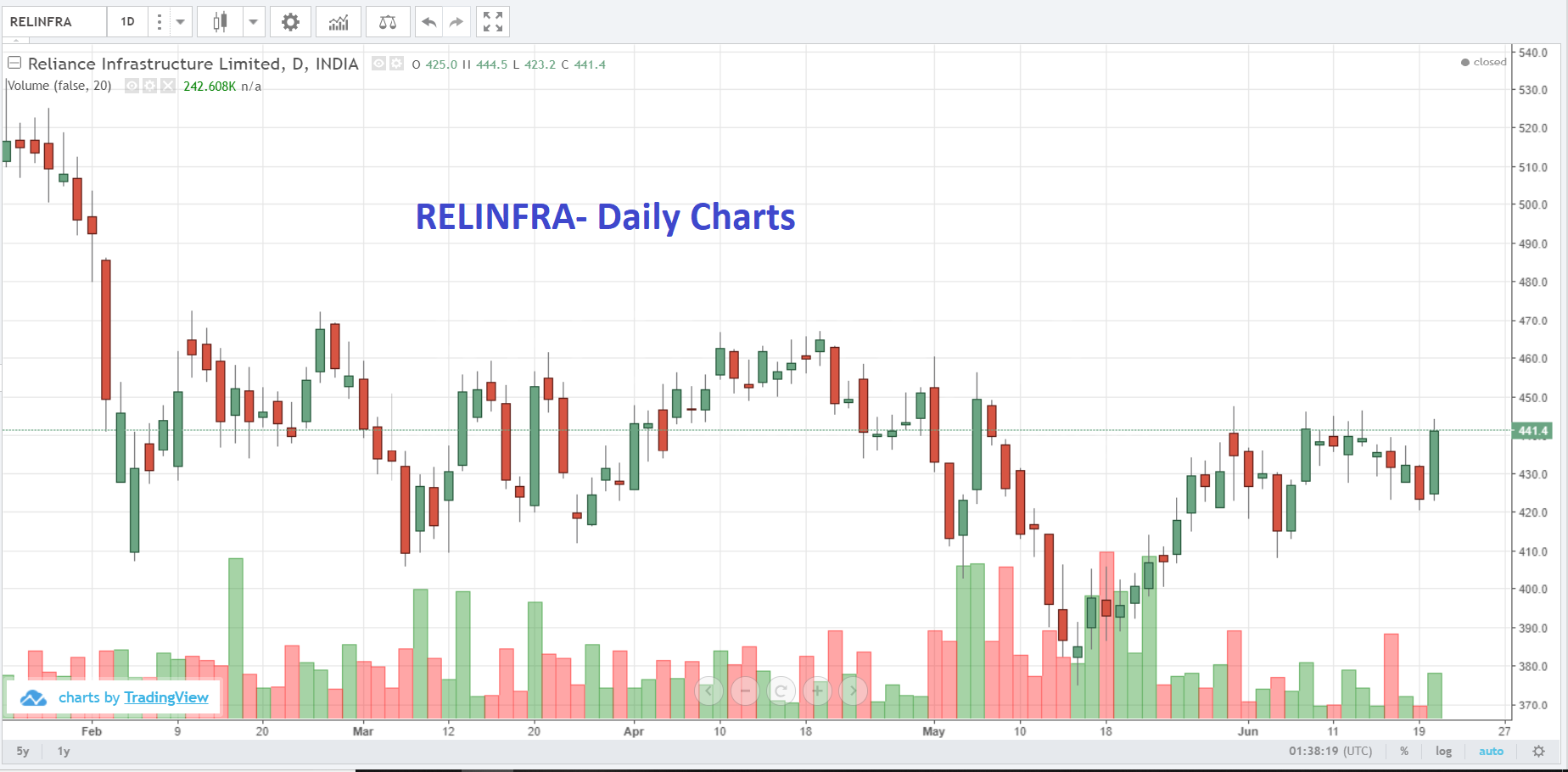
Task: Open chart properties gear in top toolbar
Action: [x=290, y=22]
